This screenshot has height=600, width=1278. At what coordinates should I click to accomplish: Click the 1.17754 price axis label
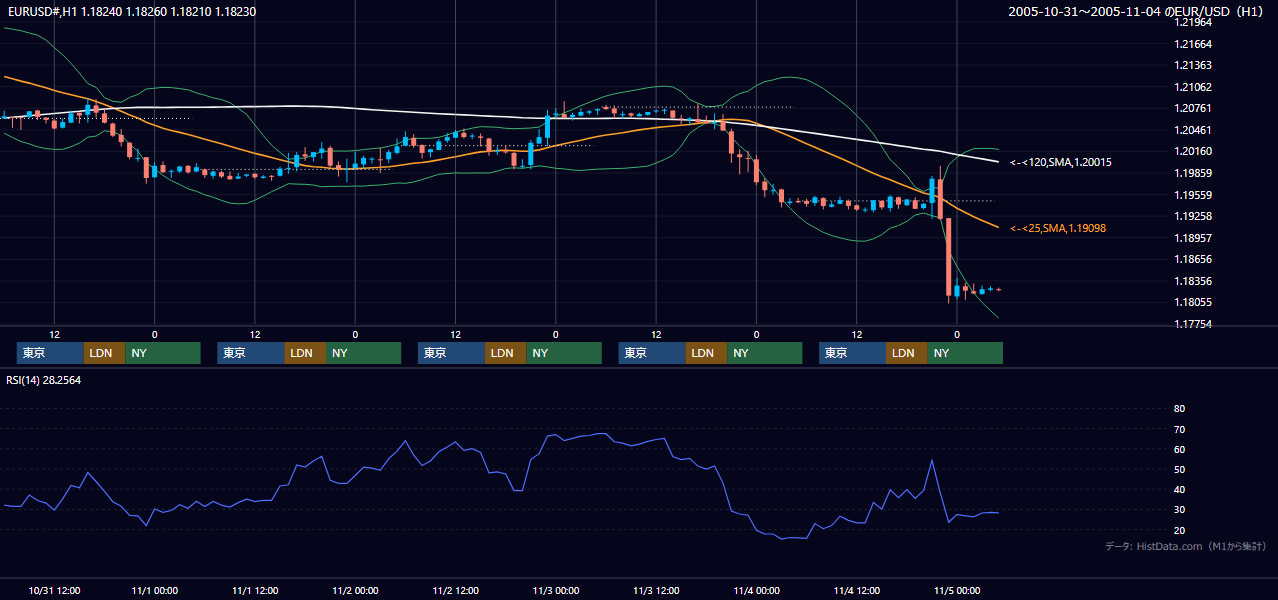tap(1193, 324)
